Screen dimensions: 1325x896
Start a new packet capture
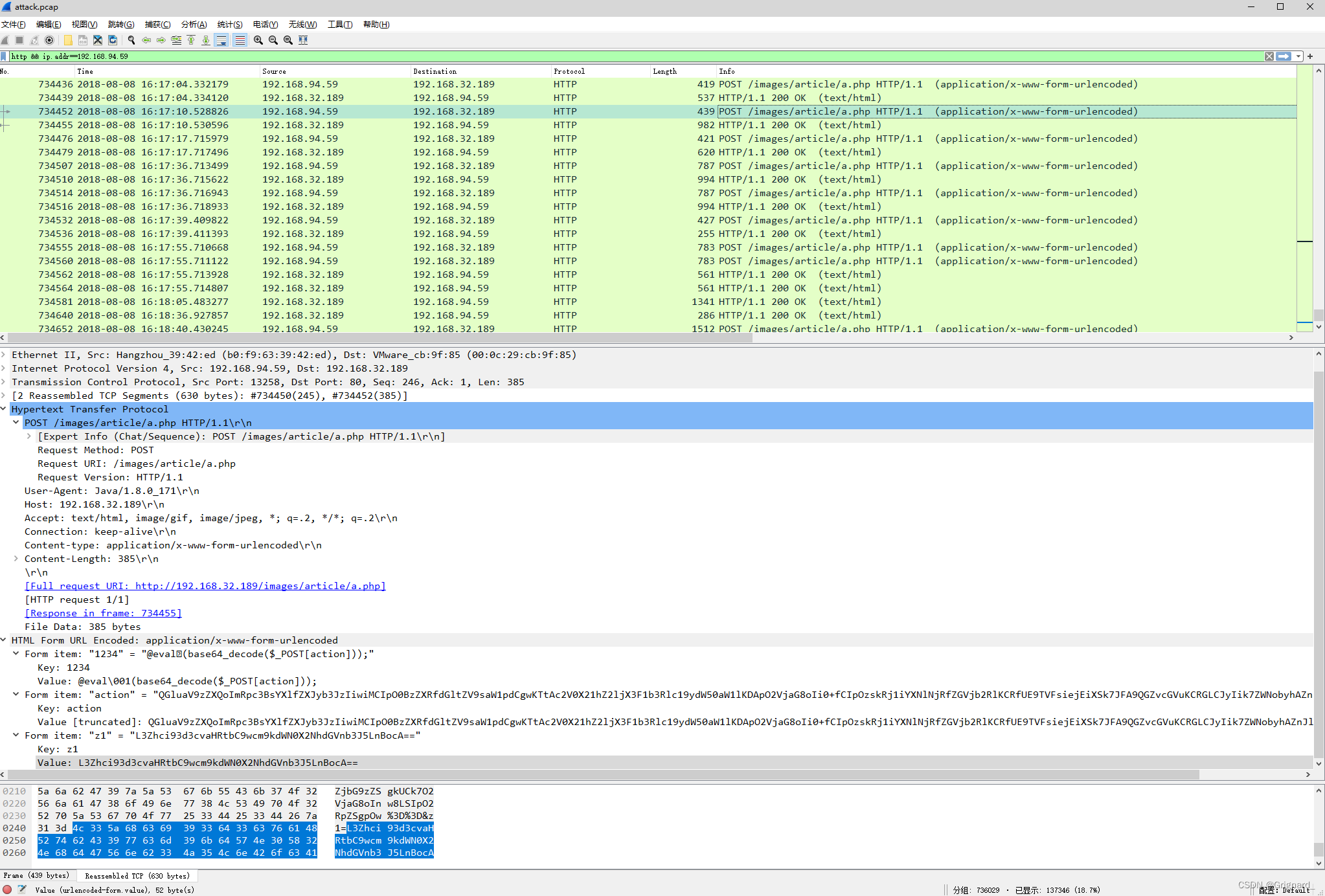click(5, 40)
